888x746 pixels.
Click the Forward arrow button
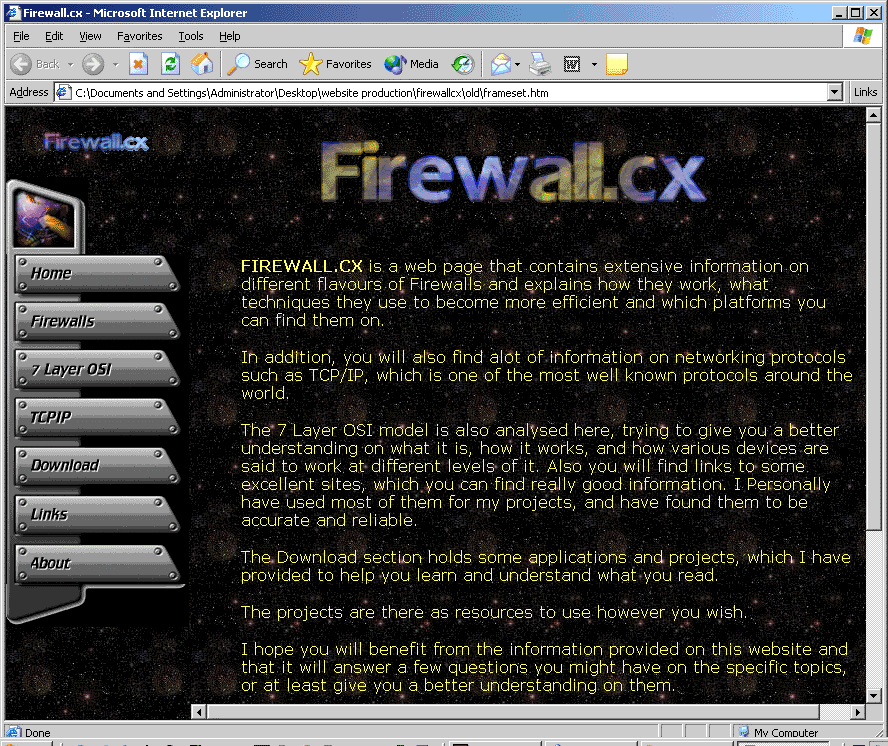[x=93, y=64]
